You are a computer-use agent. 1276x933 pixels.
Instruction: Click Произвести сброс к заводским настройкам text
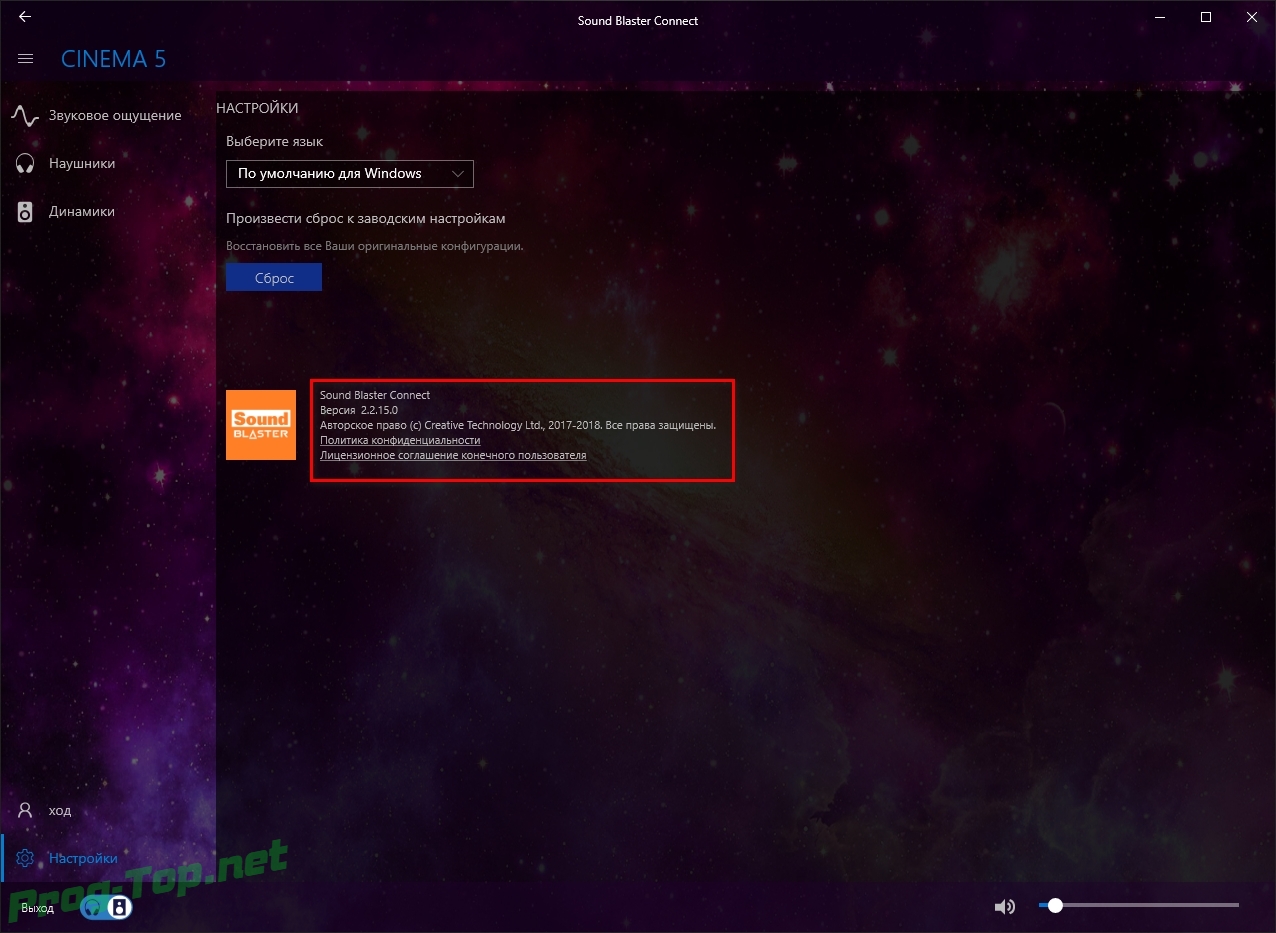tap(366, 218)
